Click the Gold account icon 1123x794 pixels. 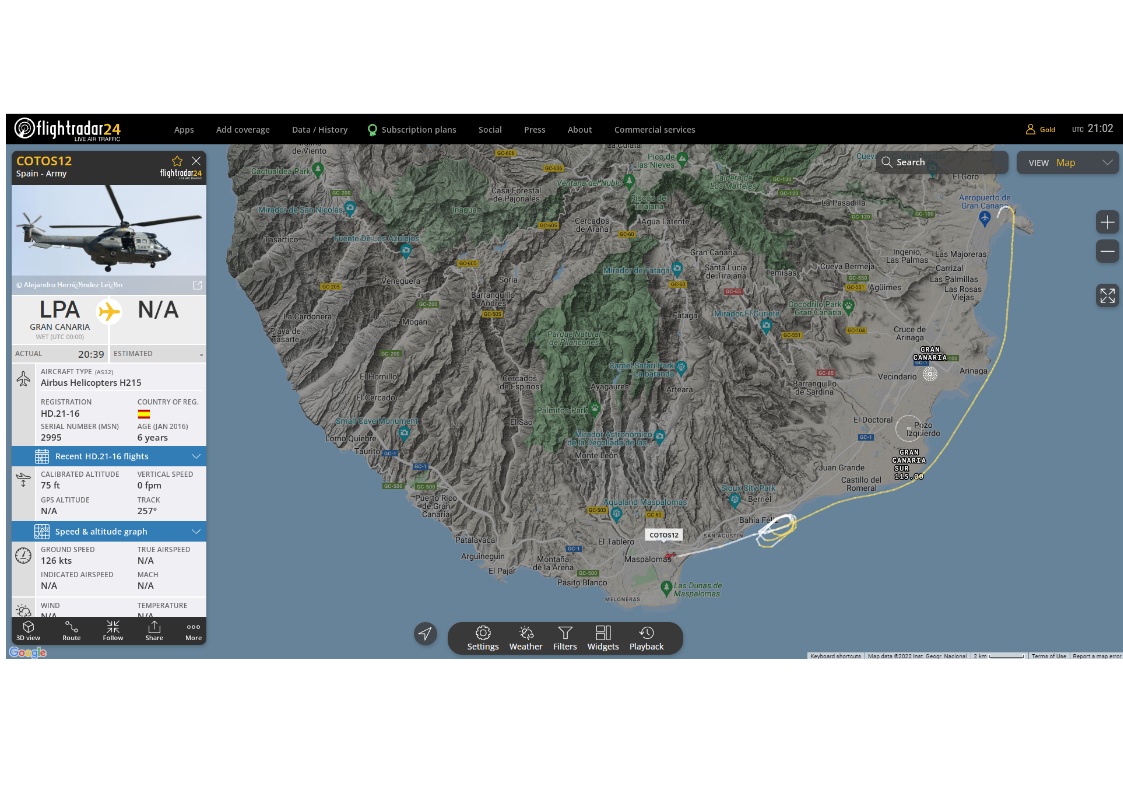pos(1030,130)
